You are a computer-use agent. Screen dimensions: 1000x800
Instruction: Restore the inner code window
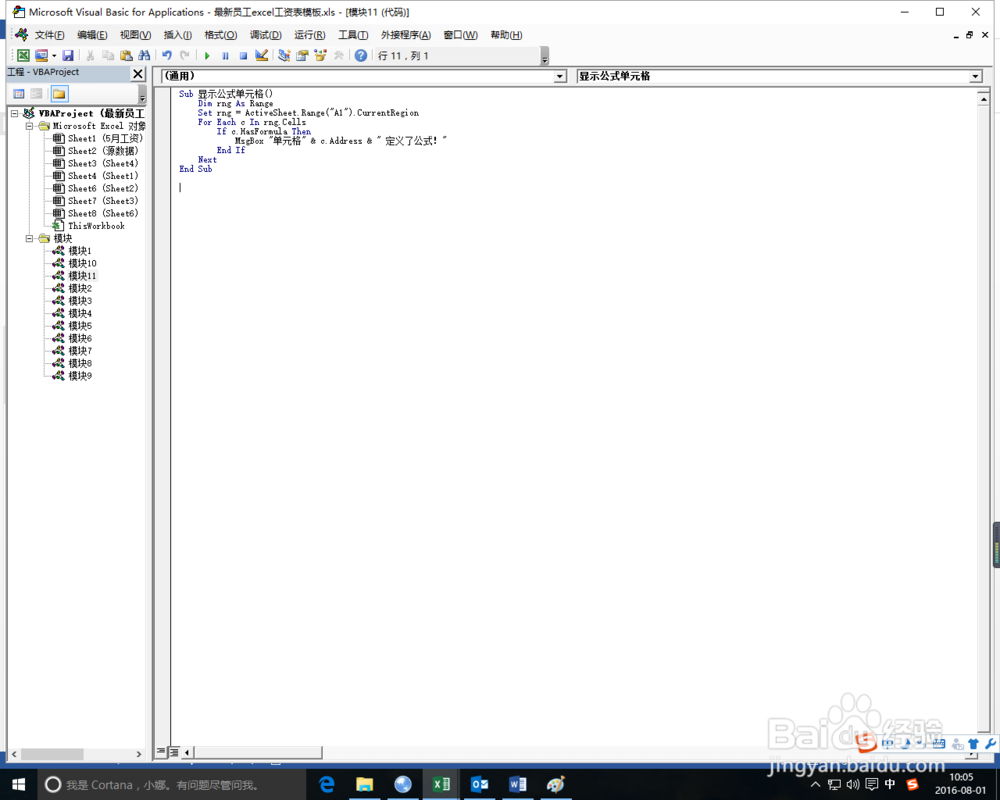(969, 35)
